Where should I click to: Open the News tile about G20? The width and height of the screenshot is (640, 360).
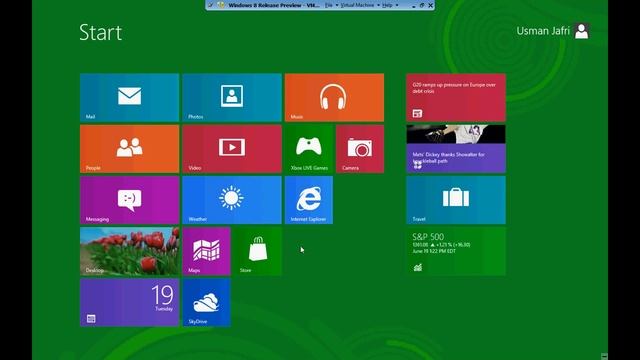click(456, 98)
